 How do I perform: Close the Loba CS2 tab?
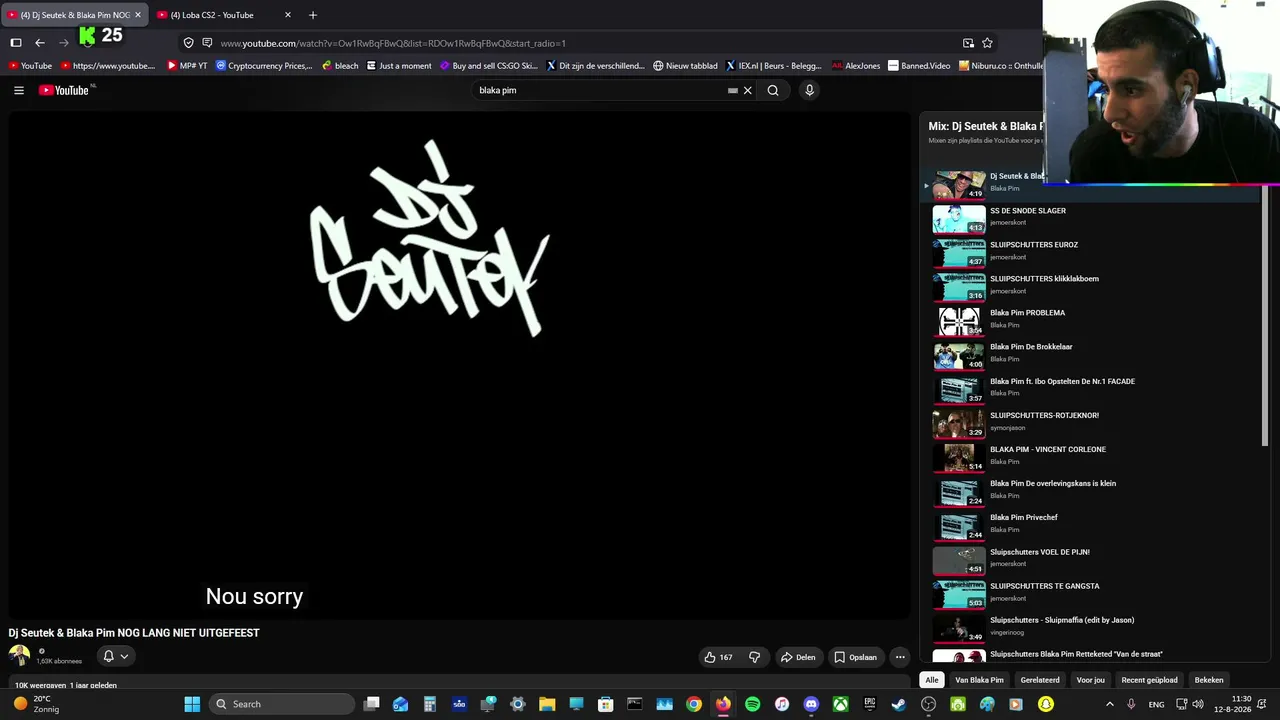(x=288, y=15)
